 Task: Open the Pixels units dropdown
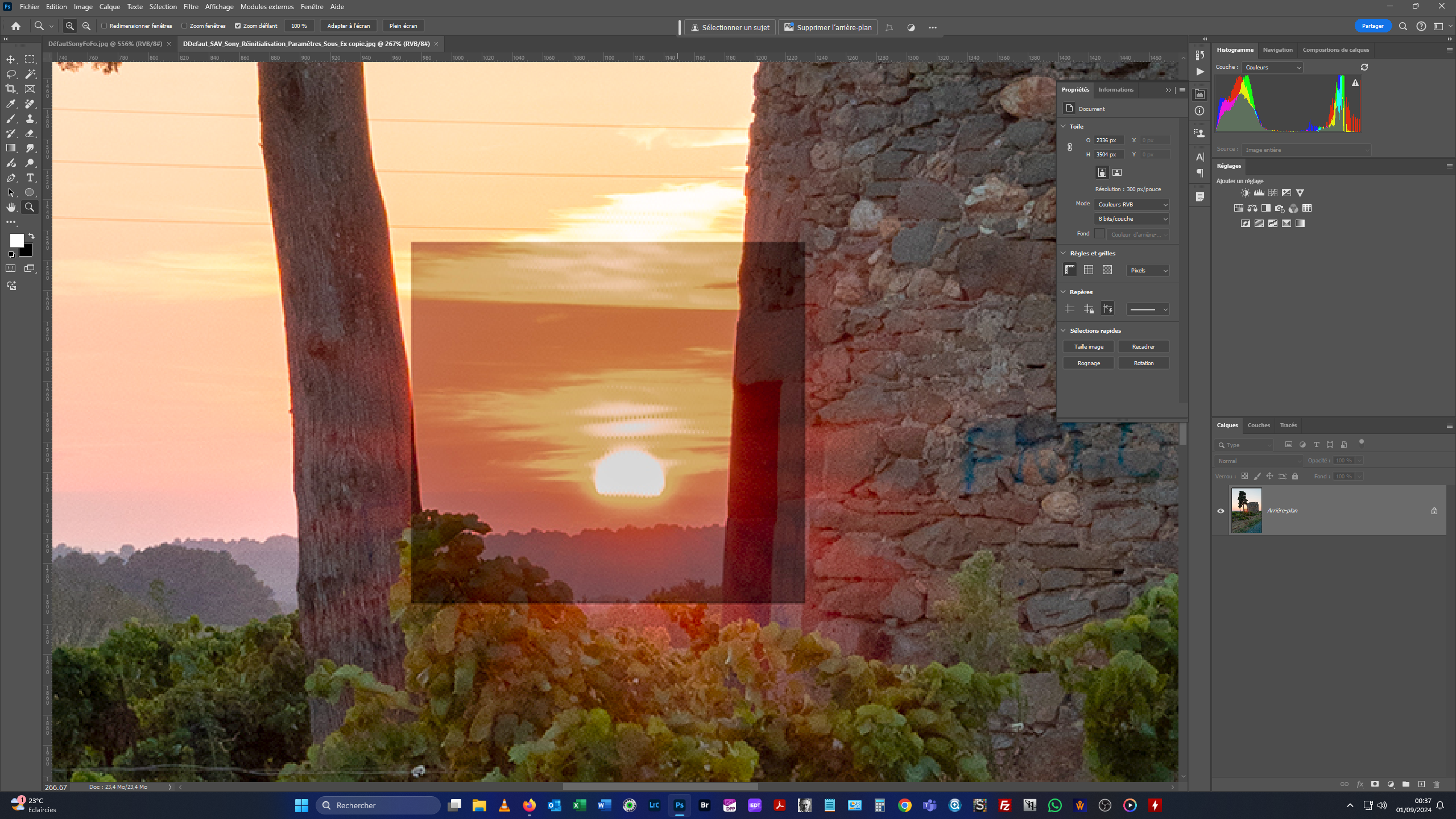[x=1148, y=271]
